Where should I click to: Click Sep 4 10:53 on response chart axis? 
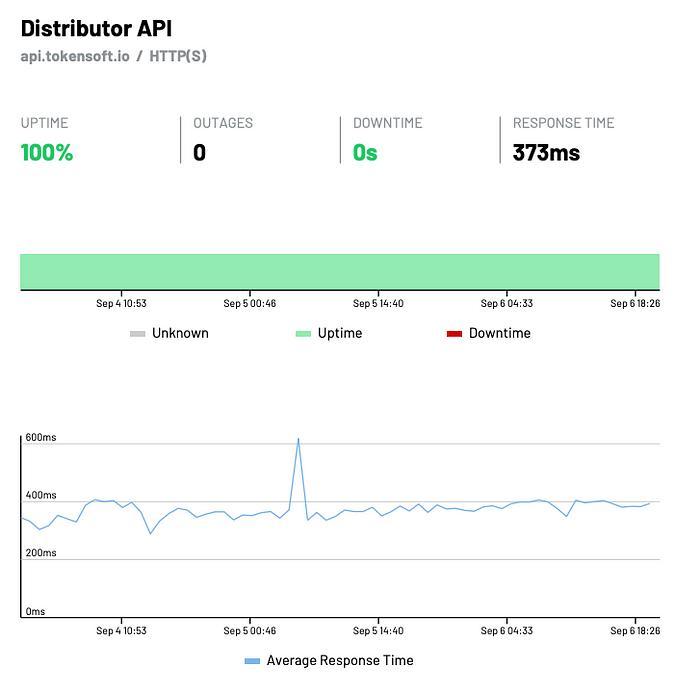click(x=122, y=631)
